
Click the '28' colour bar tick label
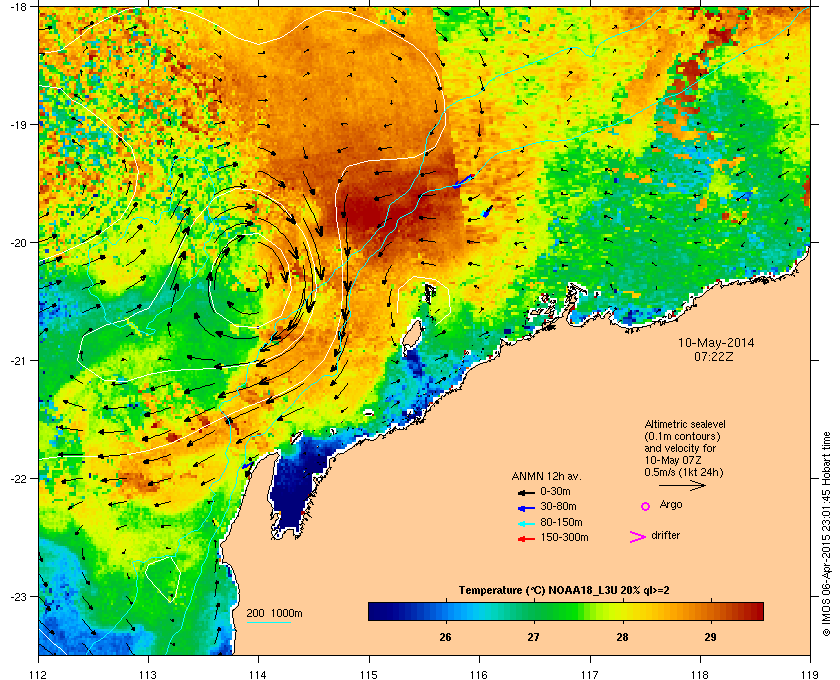[x=622, y=637]
